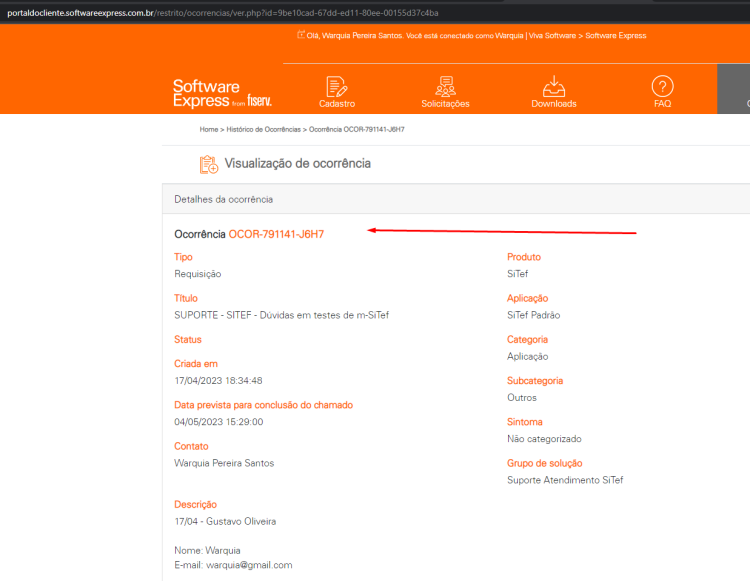Click the clipboard icon beside Visualização de ocorrência
This screenshot has width=750, height=581.
209,164
